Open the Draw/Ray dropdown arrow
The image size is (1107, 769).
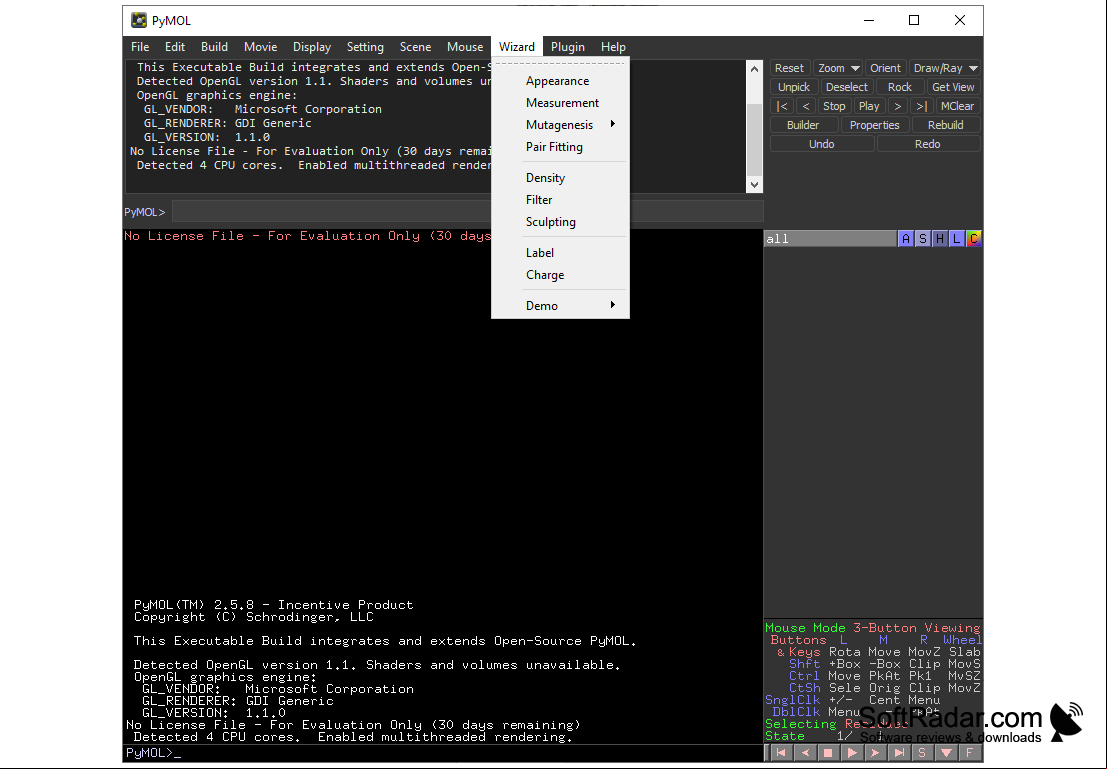point(973,68)
